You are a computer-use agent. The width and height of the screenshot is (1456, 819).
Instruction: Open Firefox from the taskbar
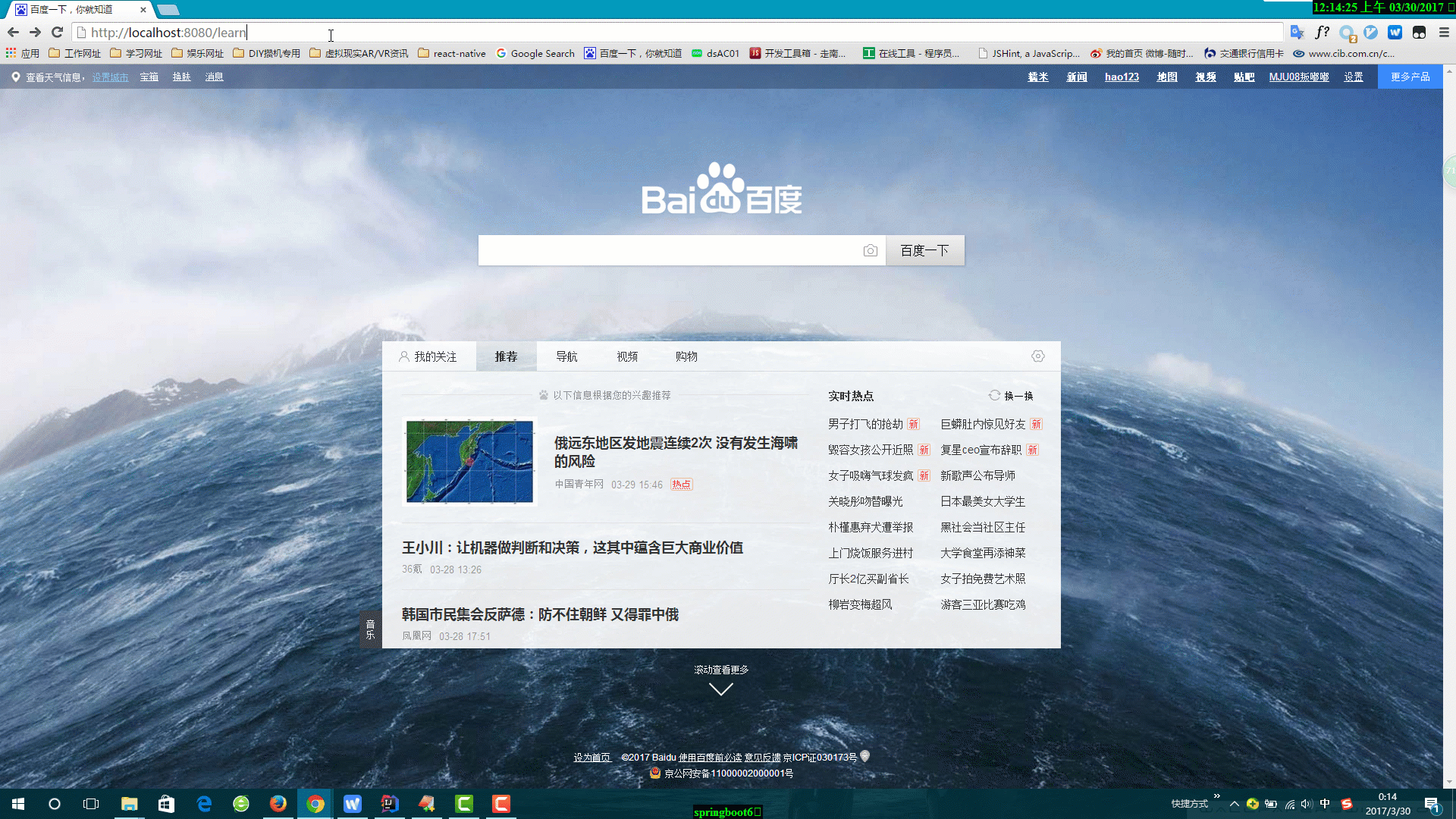(x=278, y=804)
